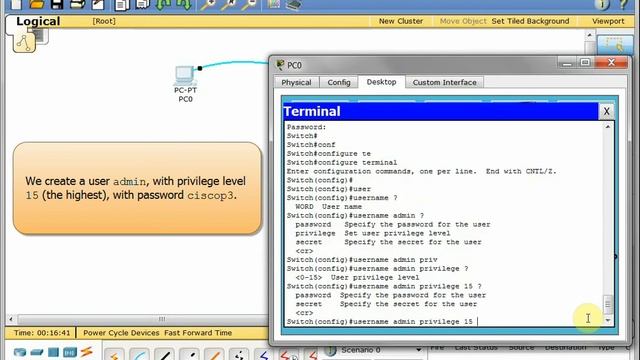The height and width of the screenshot is (360, 640).
Task: Open the Custom Devices Dialog icon
Action: click(x=293, y=4)
